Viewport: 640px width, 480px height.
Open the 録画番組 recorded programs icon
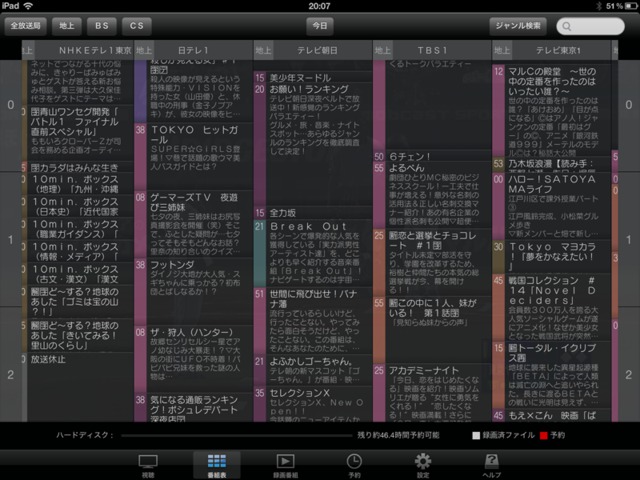click(285, 461)
